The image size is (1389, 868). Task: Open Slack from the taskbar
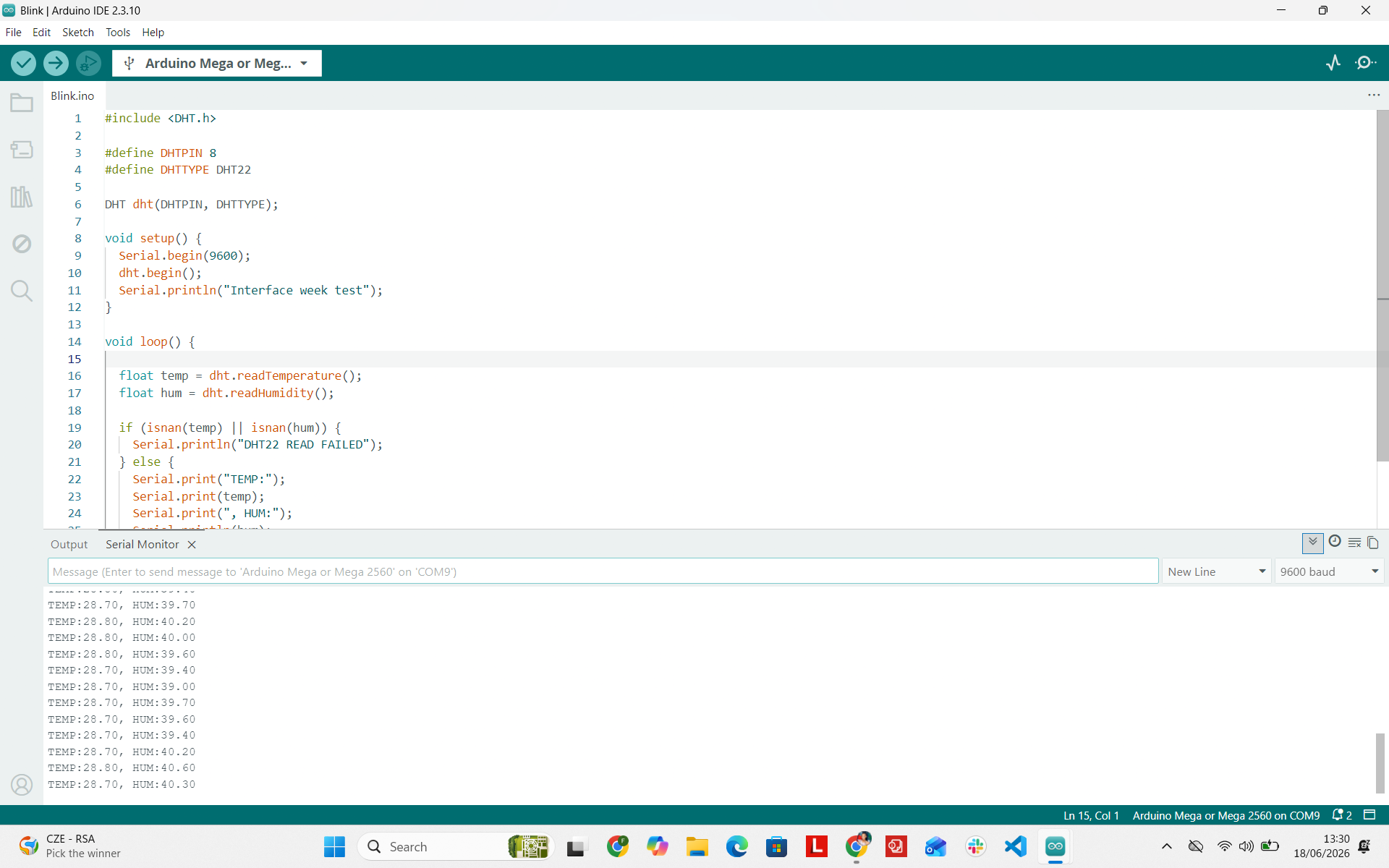976,846
